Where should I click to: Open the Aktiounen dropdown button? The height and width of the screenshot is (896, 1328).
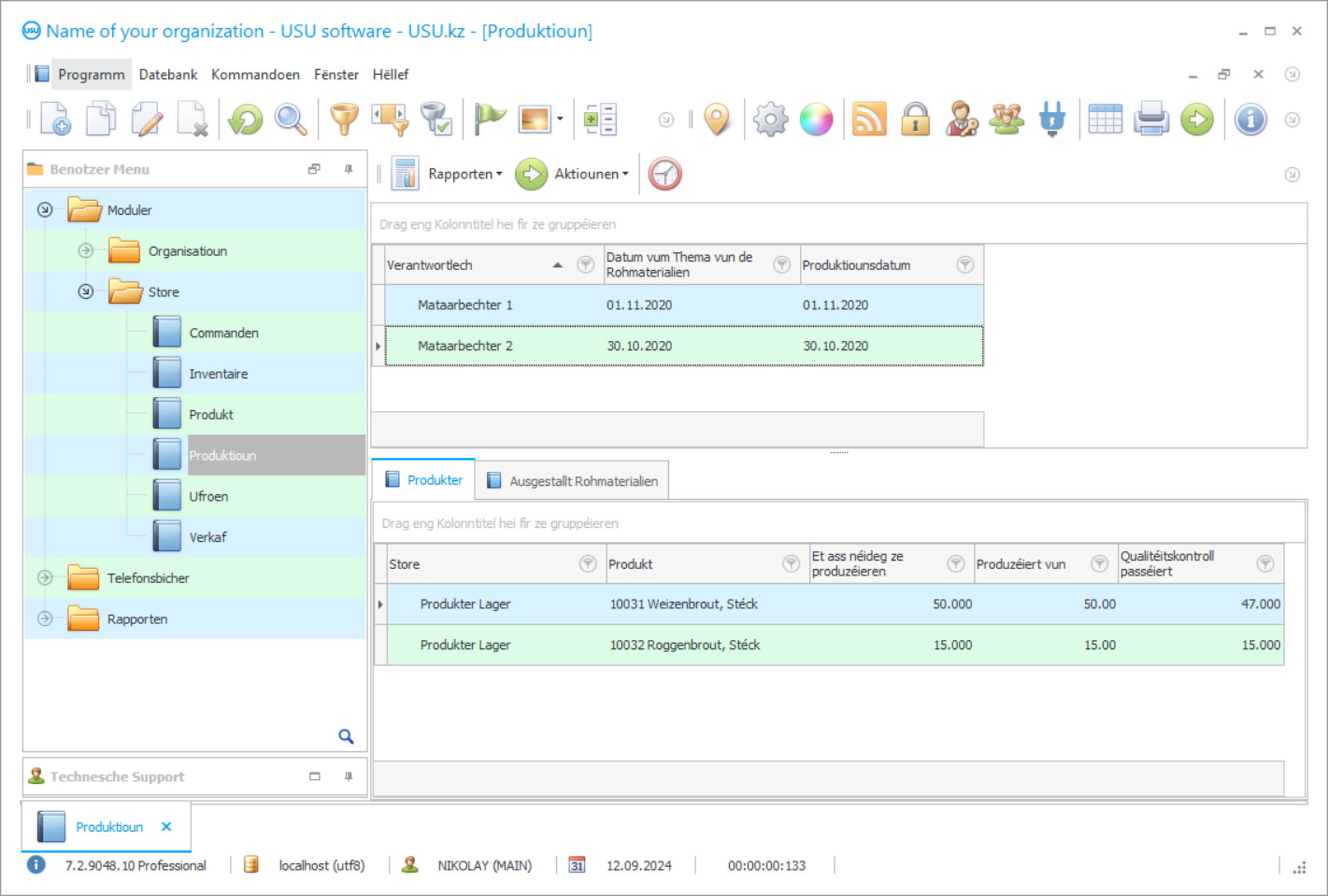(x=572, y=174)
